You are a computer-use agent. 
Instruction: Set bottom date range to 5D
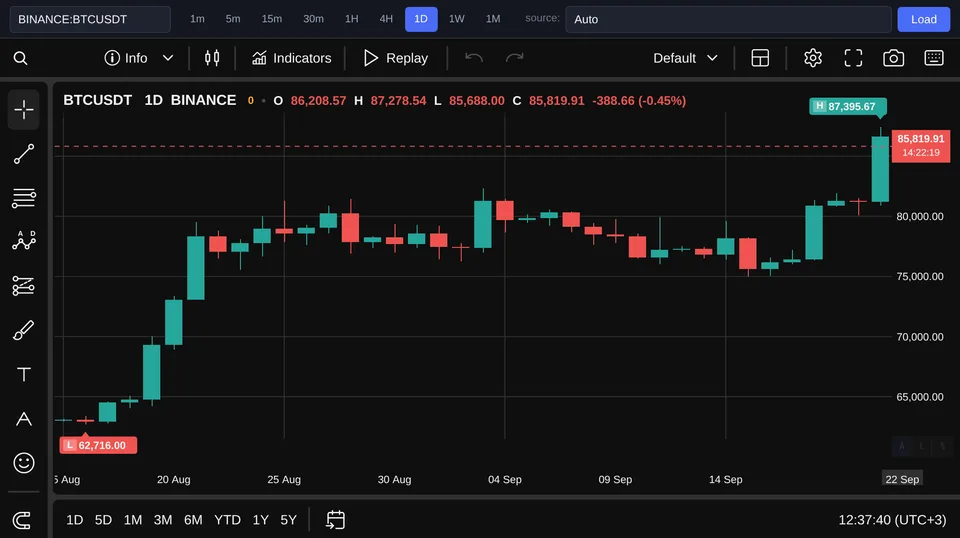(x=103, y=520)
